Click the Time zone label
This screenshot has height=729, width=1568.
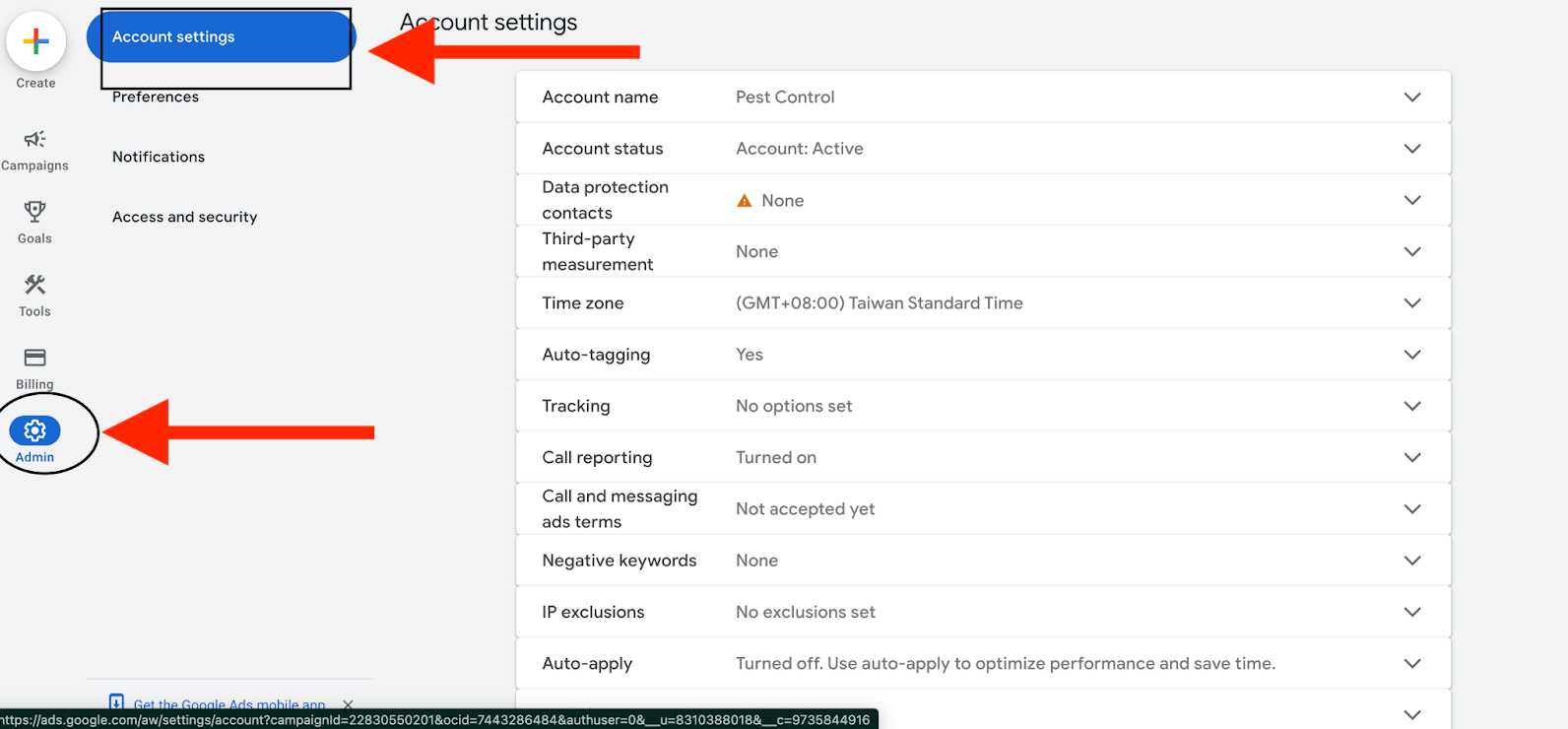(x=583, y=303)
